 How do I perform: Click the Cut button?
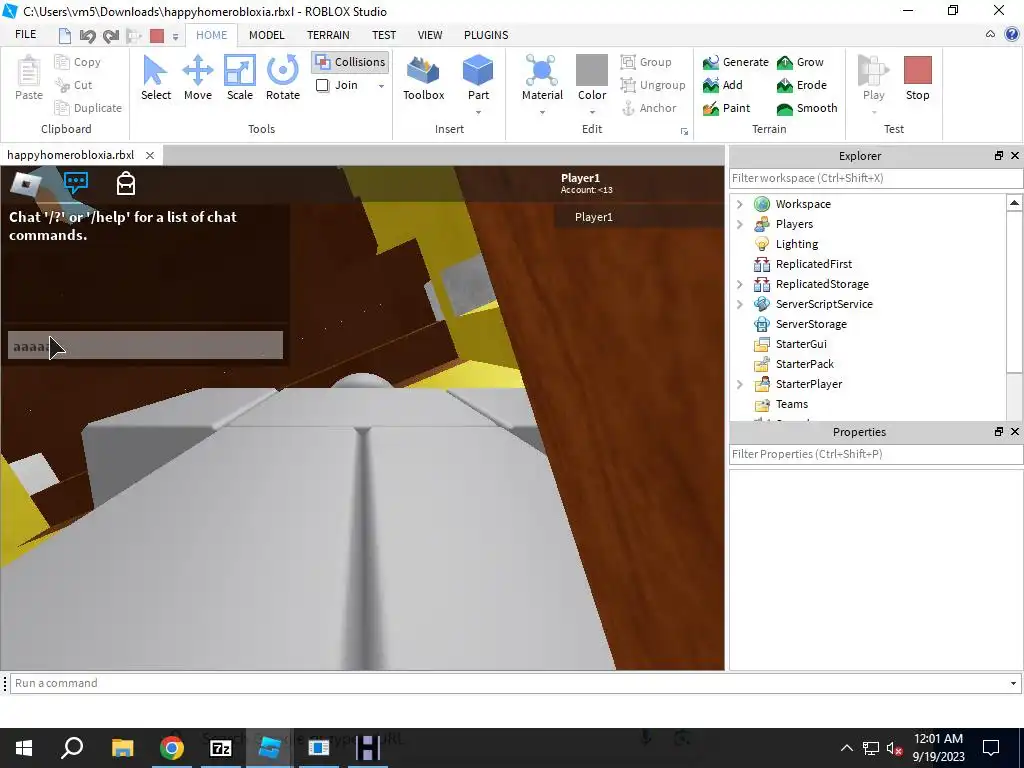73,85
